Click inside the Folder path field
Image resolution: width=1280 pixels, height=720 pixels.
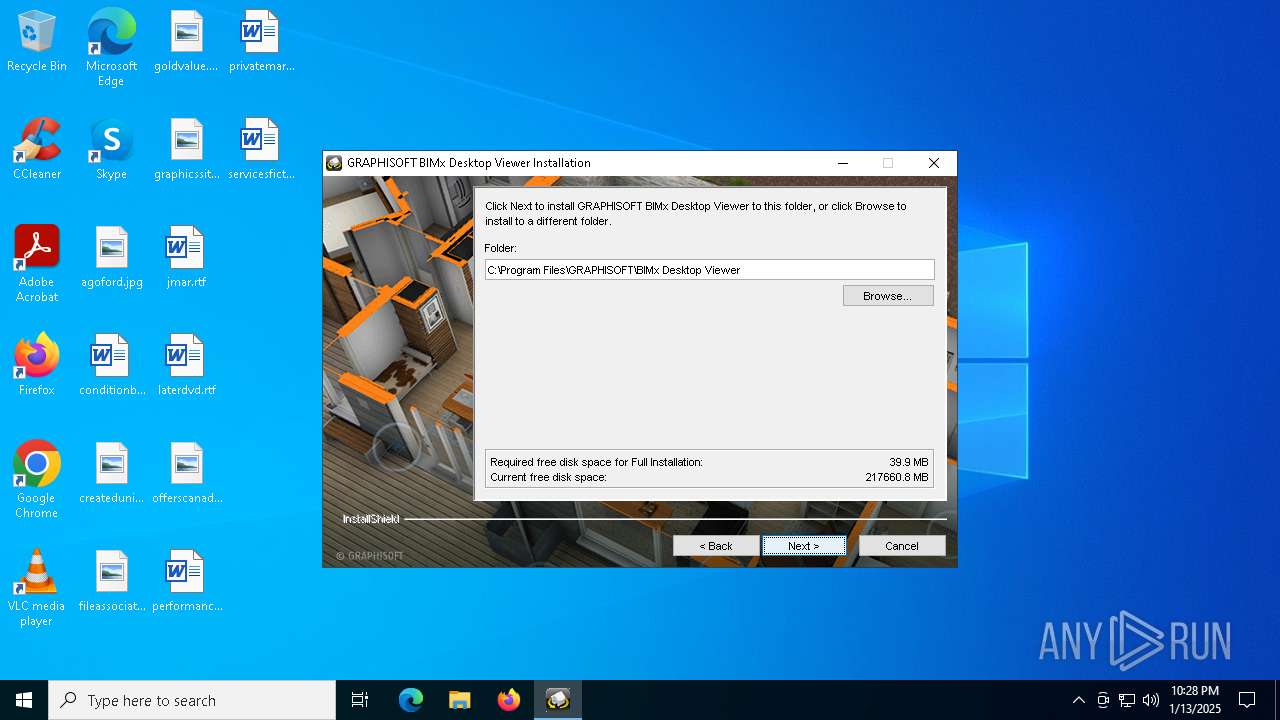coord(710,270)
